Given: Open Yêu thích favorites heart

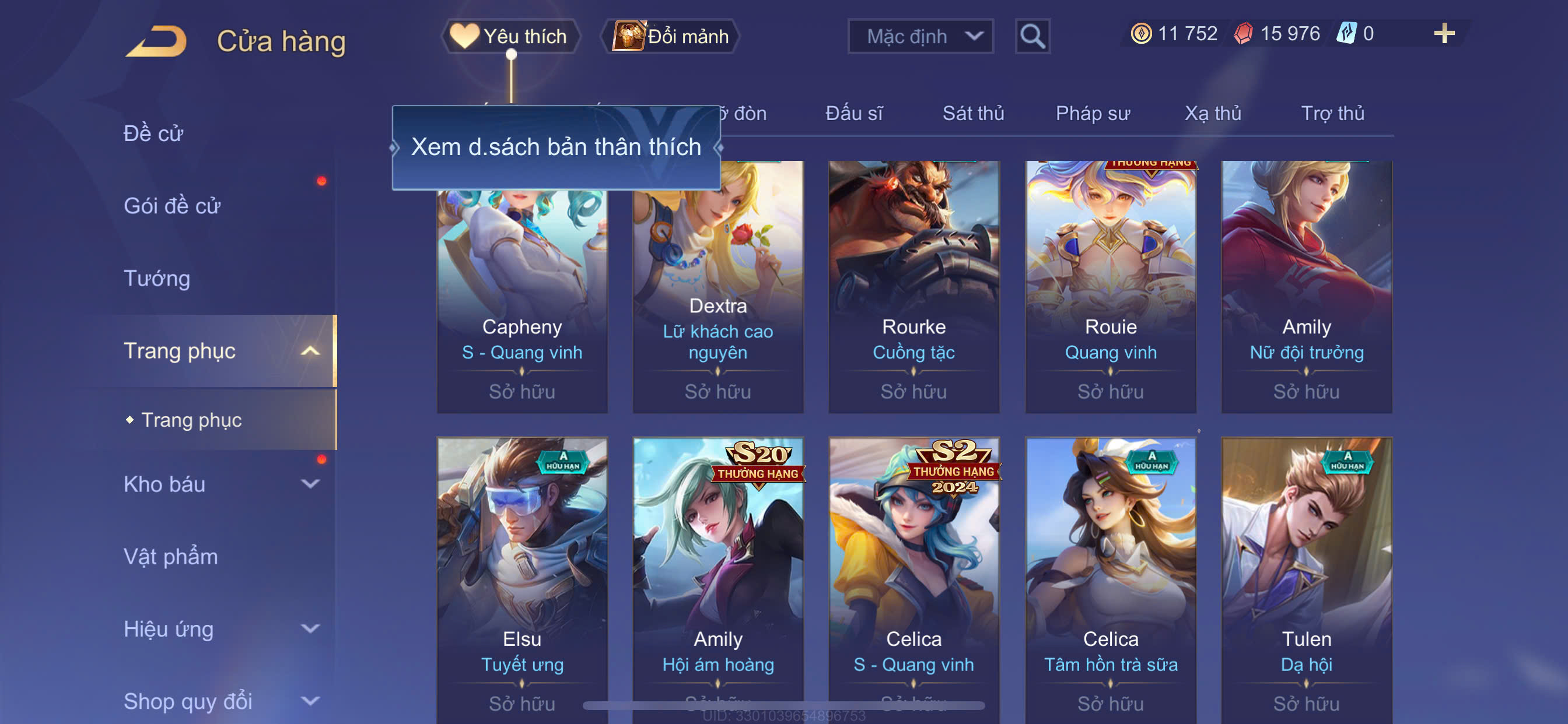Looking at the screenshot, I should pos(510,37).
